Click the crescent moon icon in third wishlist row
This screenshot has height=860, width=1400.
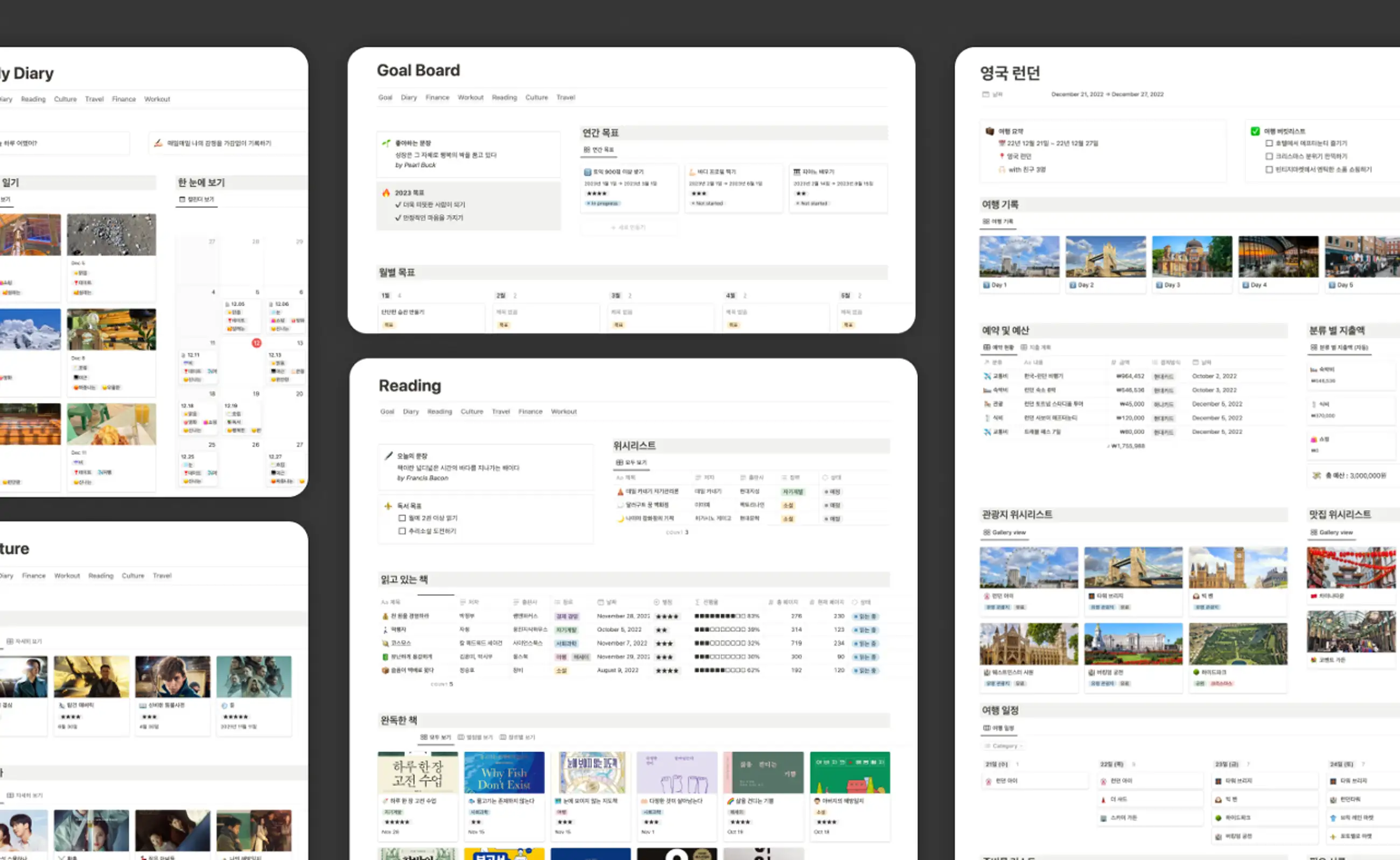(620, 519)
